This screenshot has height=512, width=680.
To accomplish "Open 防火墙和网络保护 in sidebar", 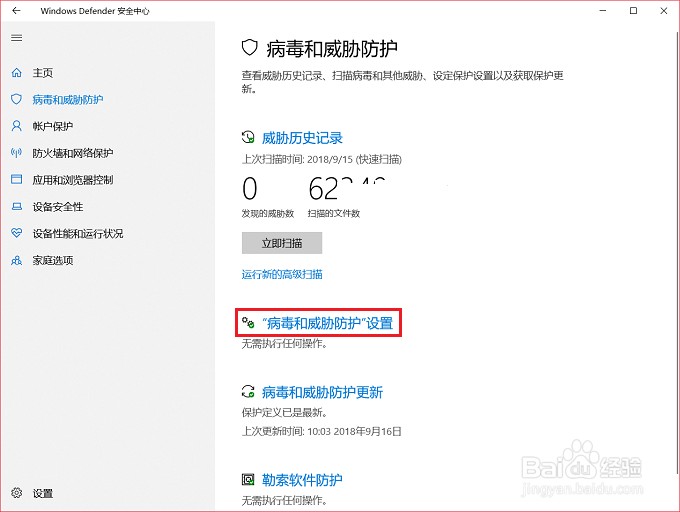I will [72, 153].
